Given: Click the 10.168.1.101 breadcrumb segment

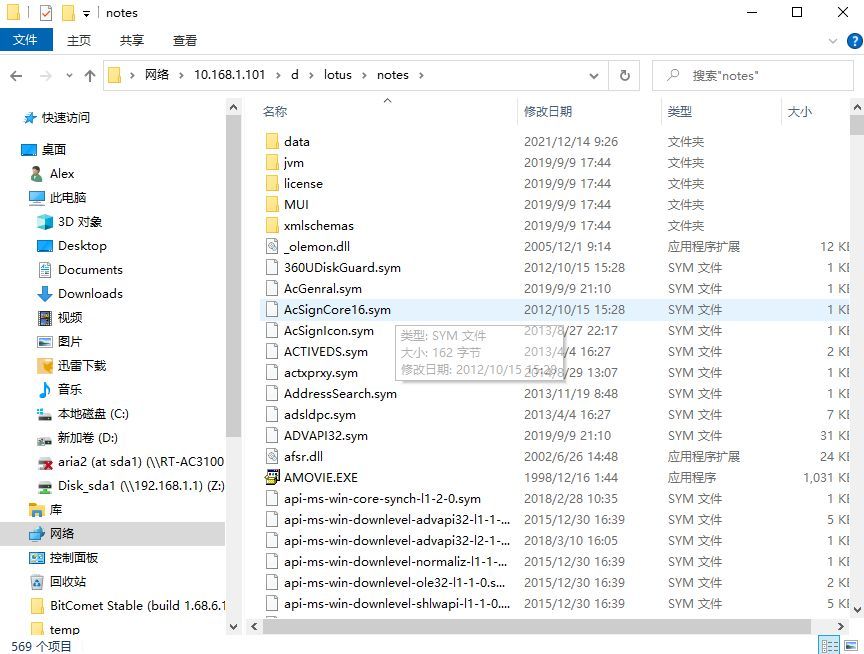Looking at the screenshot, I should pos(229,75).
